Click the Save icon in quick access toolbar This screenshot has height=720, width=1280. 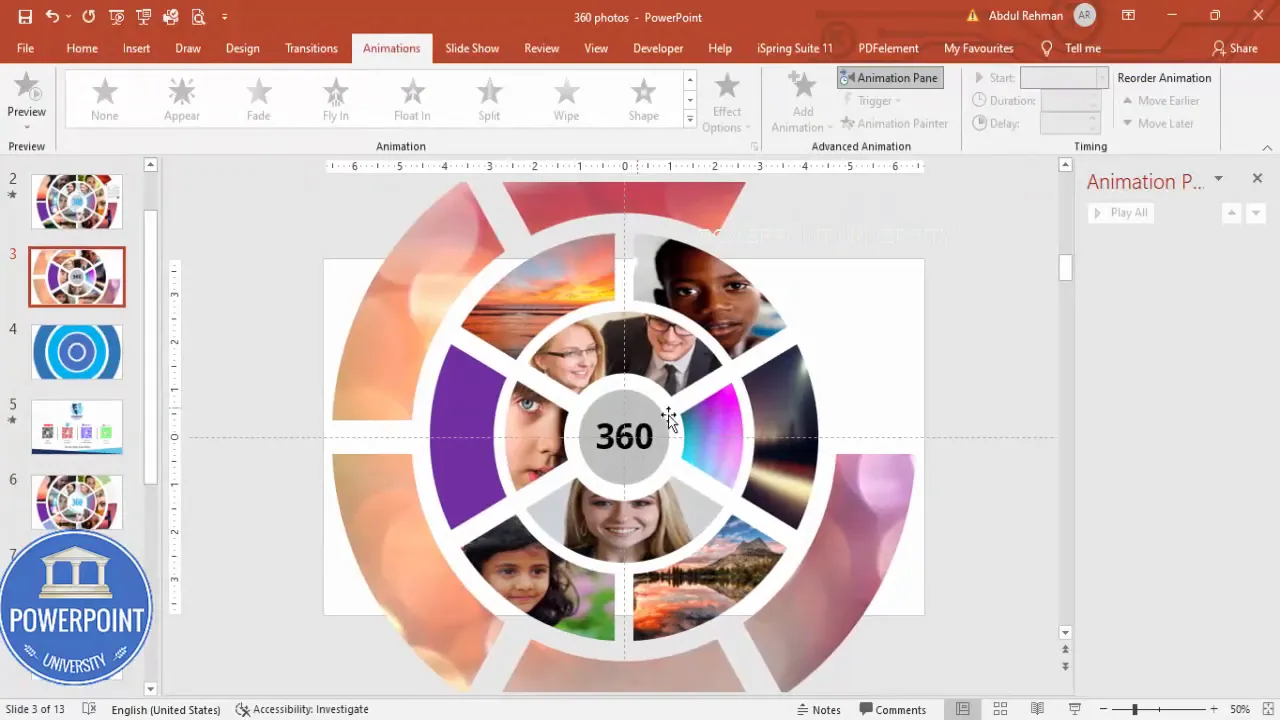coord(25,17)
